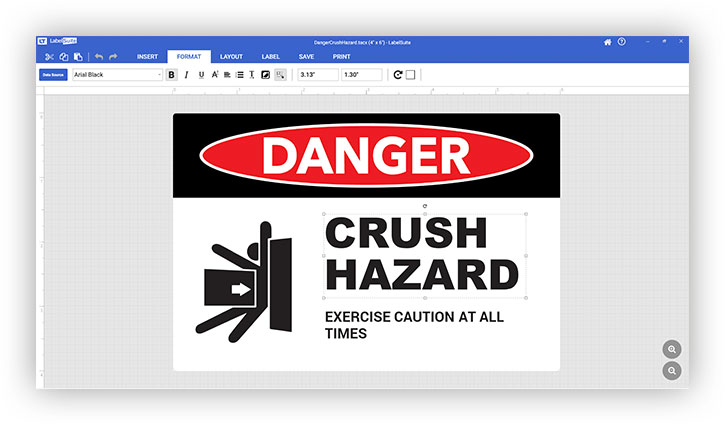Click the Copy icon
725x424 pixels.
63,57
